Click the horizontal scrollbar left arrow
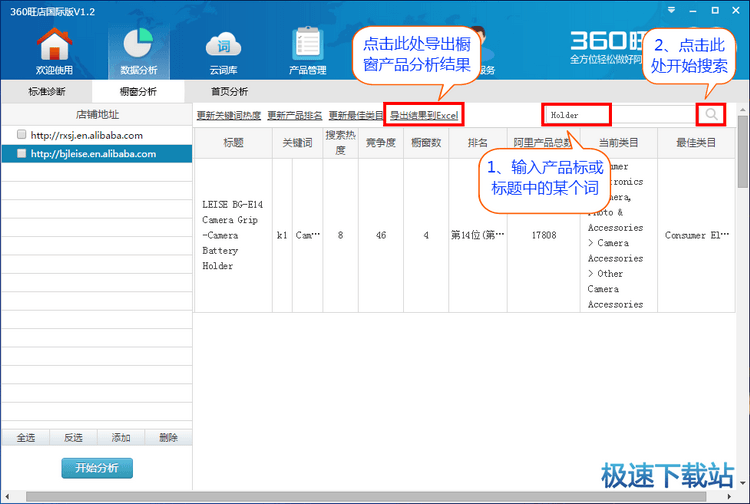 [7, 497]
